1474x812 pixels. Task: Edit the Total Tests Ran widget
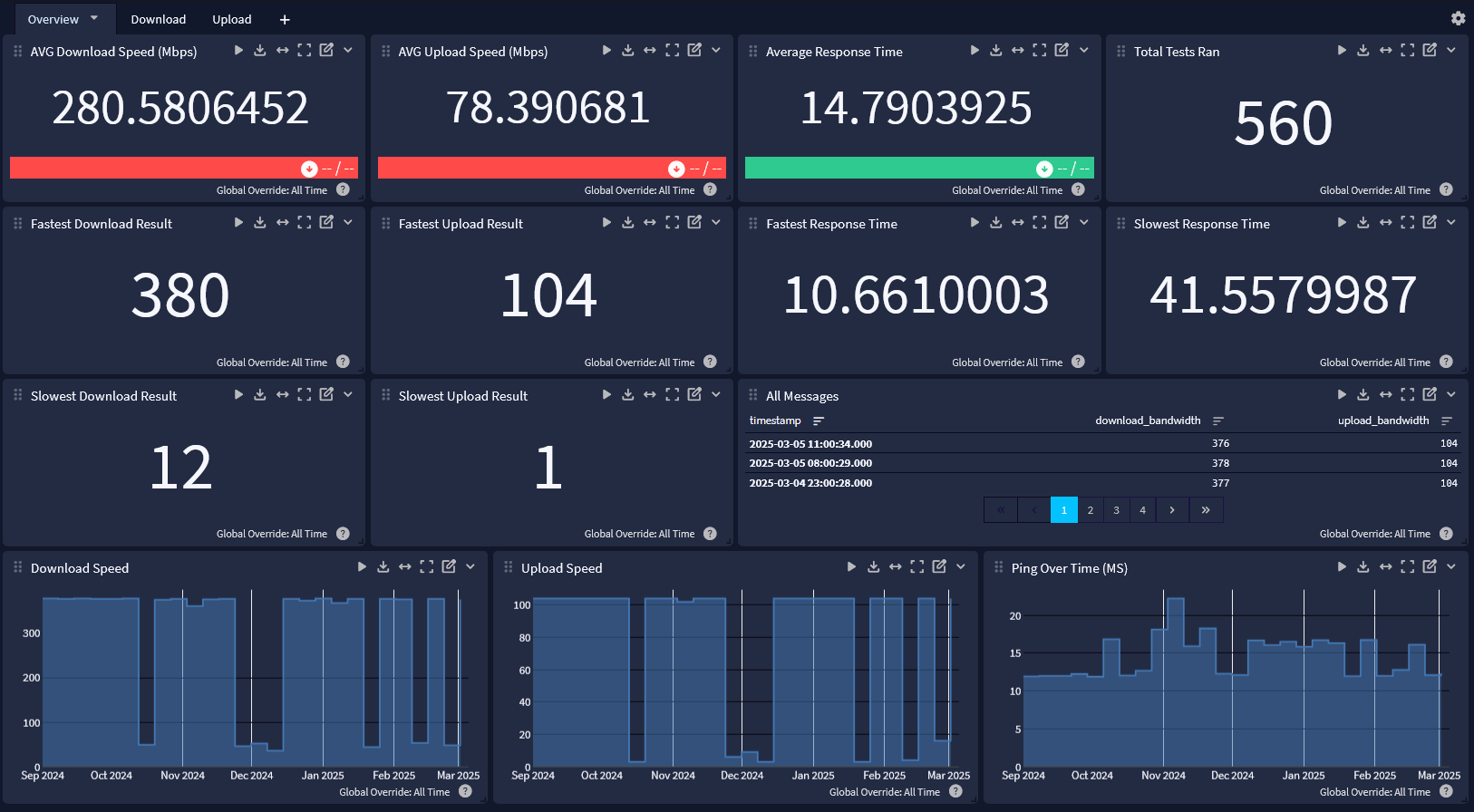click(x=1430, y=51)
